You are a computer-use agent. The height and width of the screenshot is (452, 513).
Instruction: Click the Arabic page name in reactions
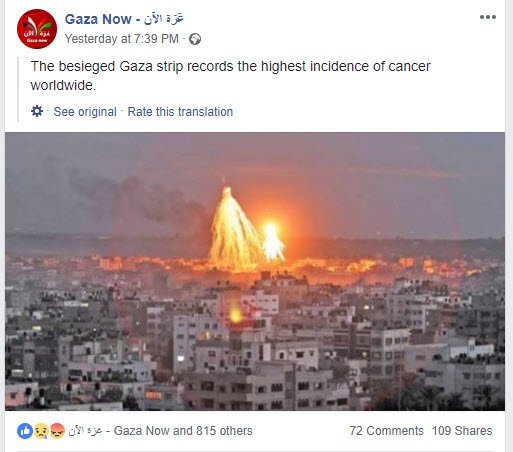click(x=85, y=431)
